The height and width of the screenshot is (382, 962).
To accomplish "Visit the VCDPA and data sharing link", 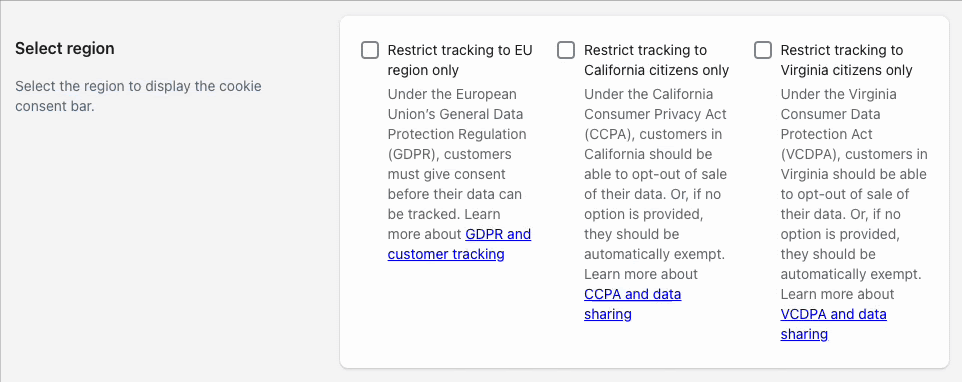I will pyautogui.click(x=833, y=324).
